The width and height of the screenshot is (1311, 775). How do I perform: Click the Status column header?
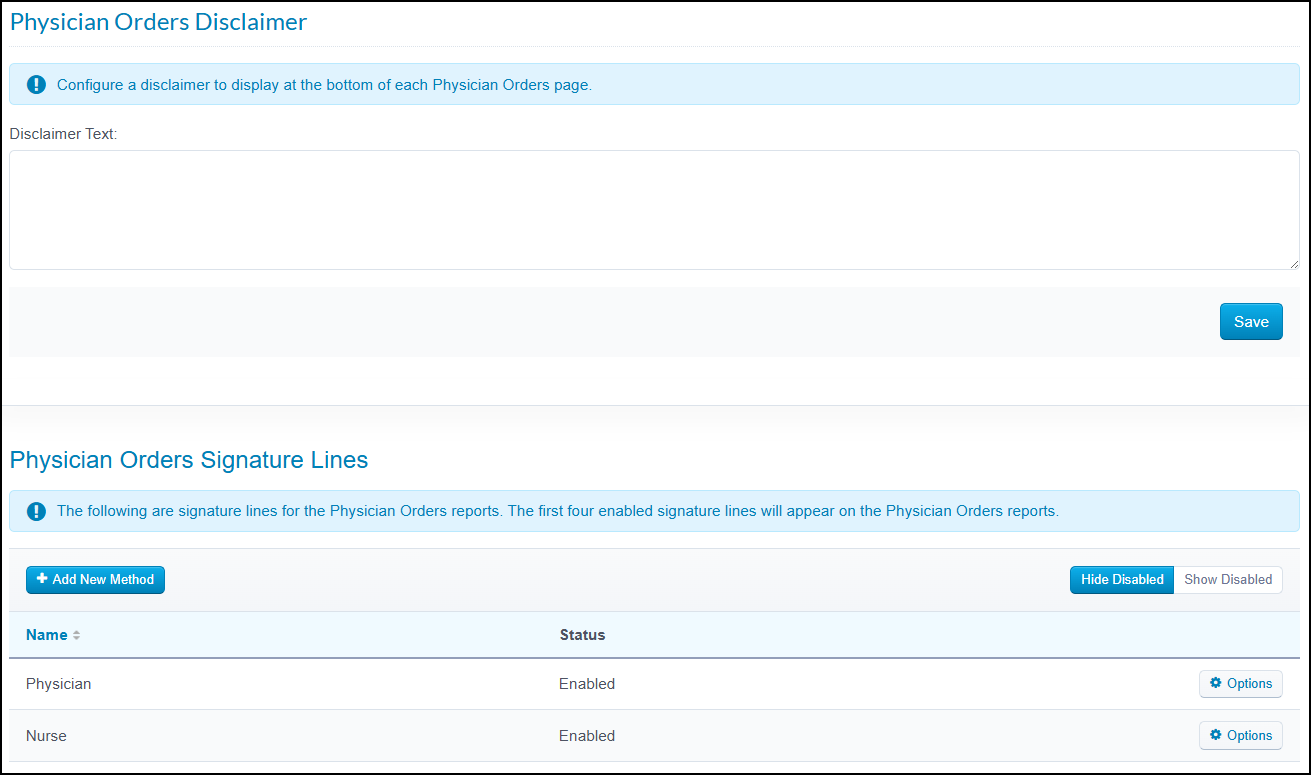pyautogui.click(x=582, y=635)
